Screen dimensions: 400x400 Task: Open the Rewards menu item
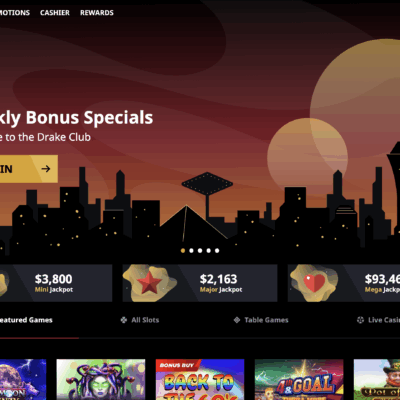pyautogui.click(x=97, y=13)
